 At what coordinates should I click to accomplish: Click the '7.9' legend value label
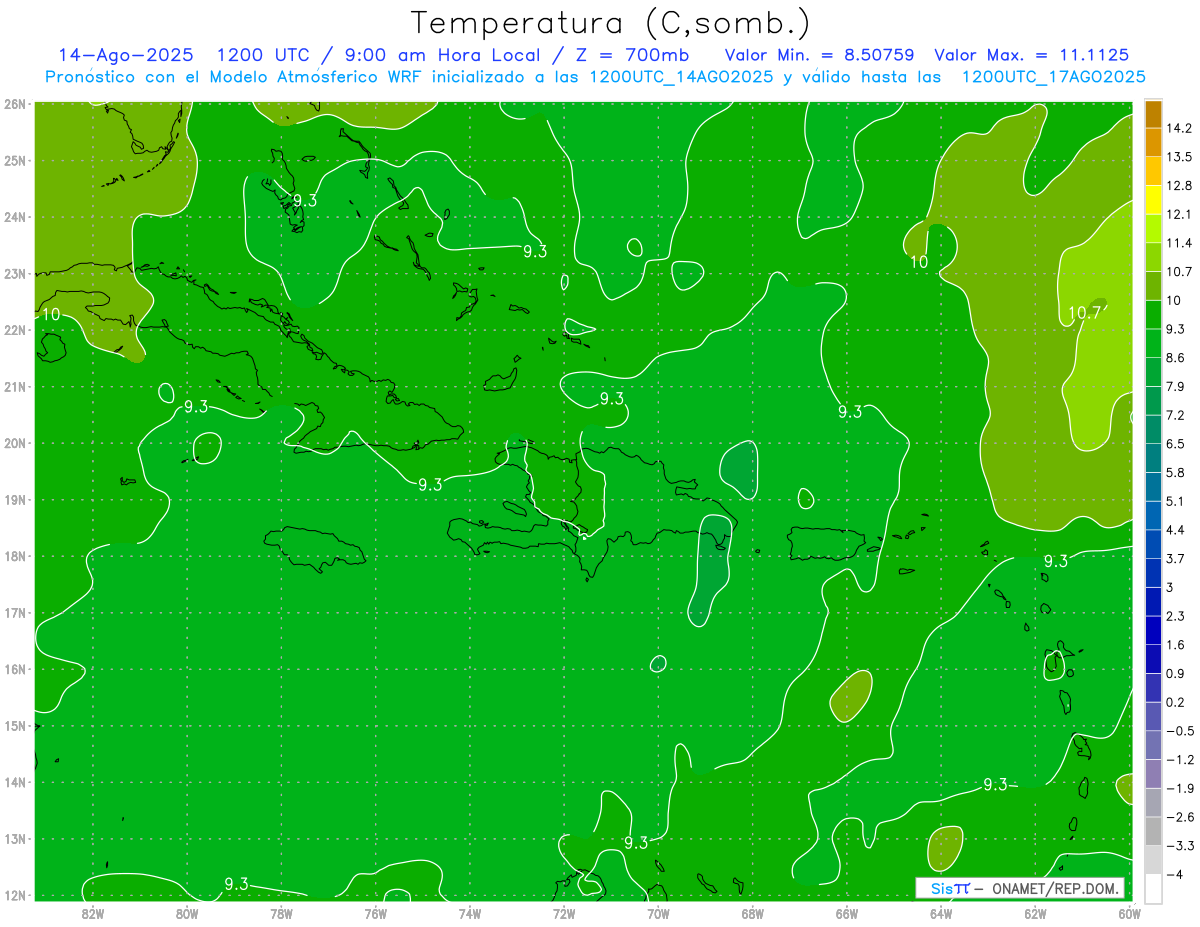click(1175, 387)
